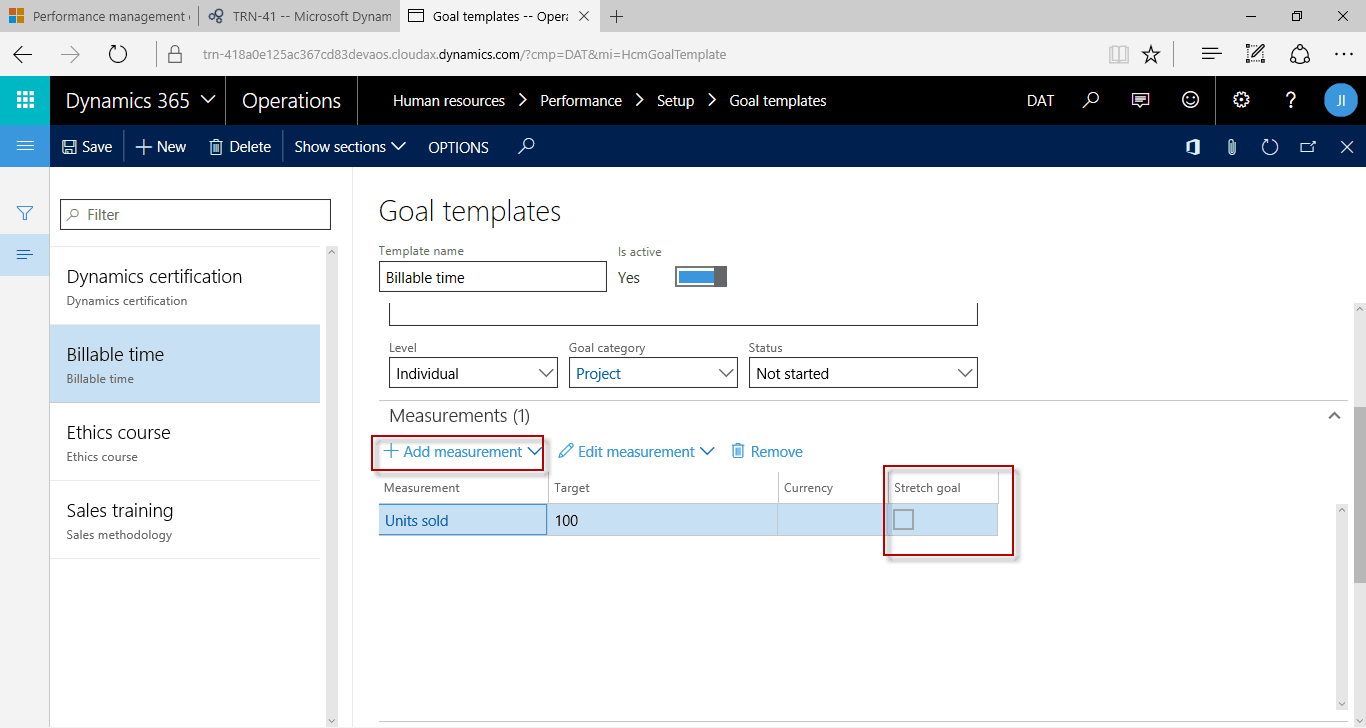Open the settings gear icon
The image size is (1366, 728).
click(1241, 100)
